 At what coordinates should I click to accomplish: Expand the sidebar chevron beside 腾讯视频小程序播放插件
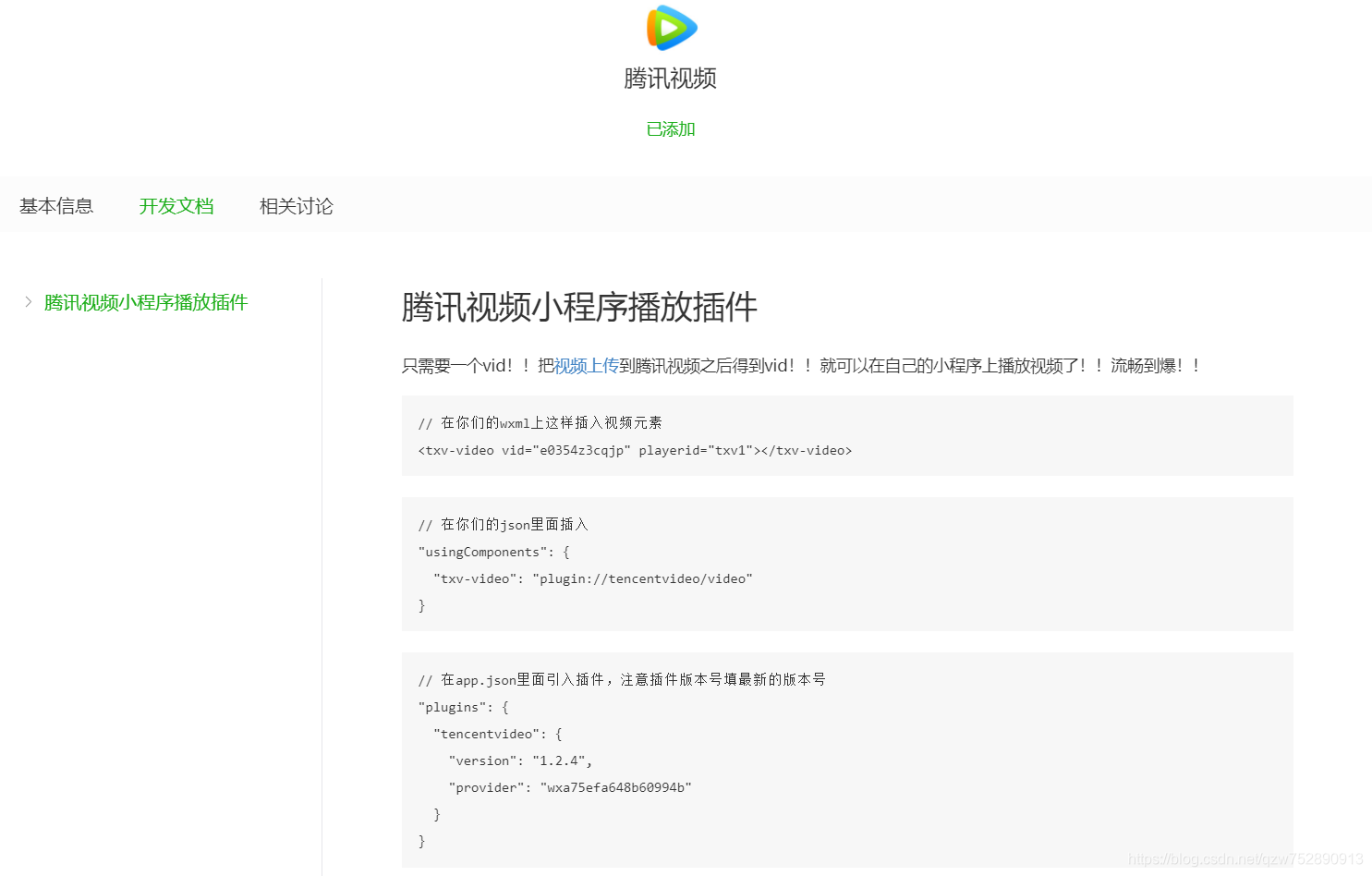28,302
